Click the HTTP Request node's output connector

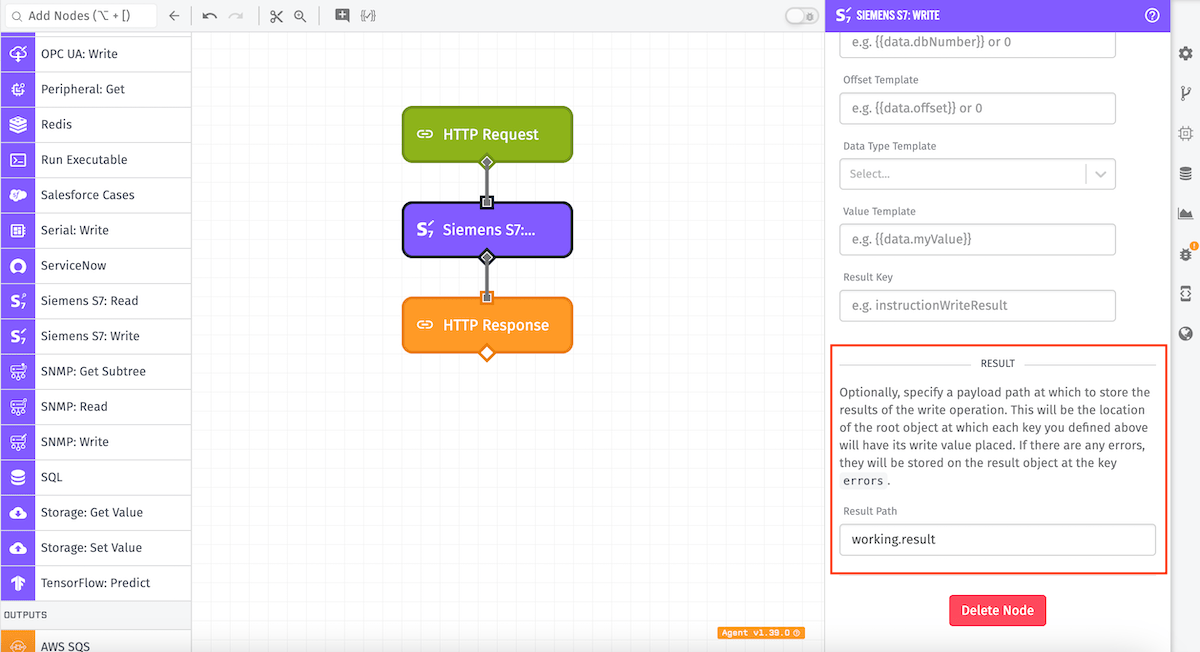[487, 162]
